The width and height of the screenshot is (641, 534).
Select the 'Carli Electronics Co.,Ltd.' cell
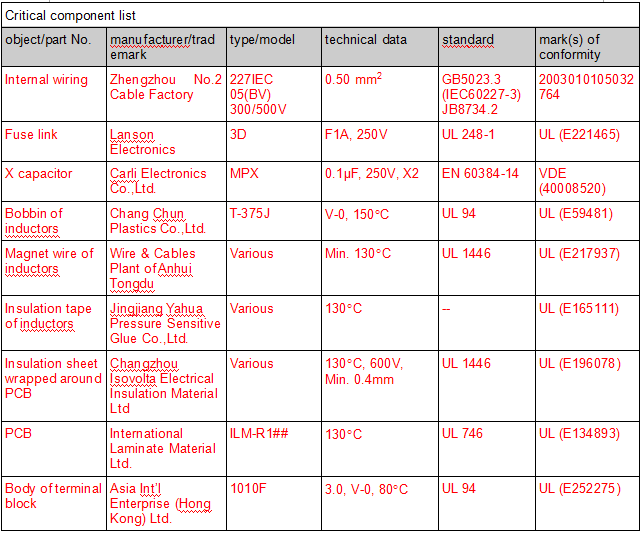click(166, 181)
